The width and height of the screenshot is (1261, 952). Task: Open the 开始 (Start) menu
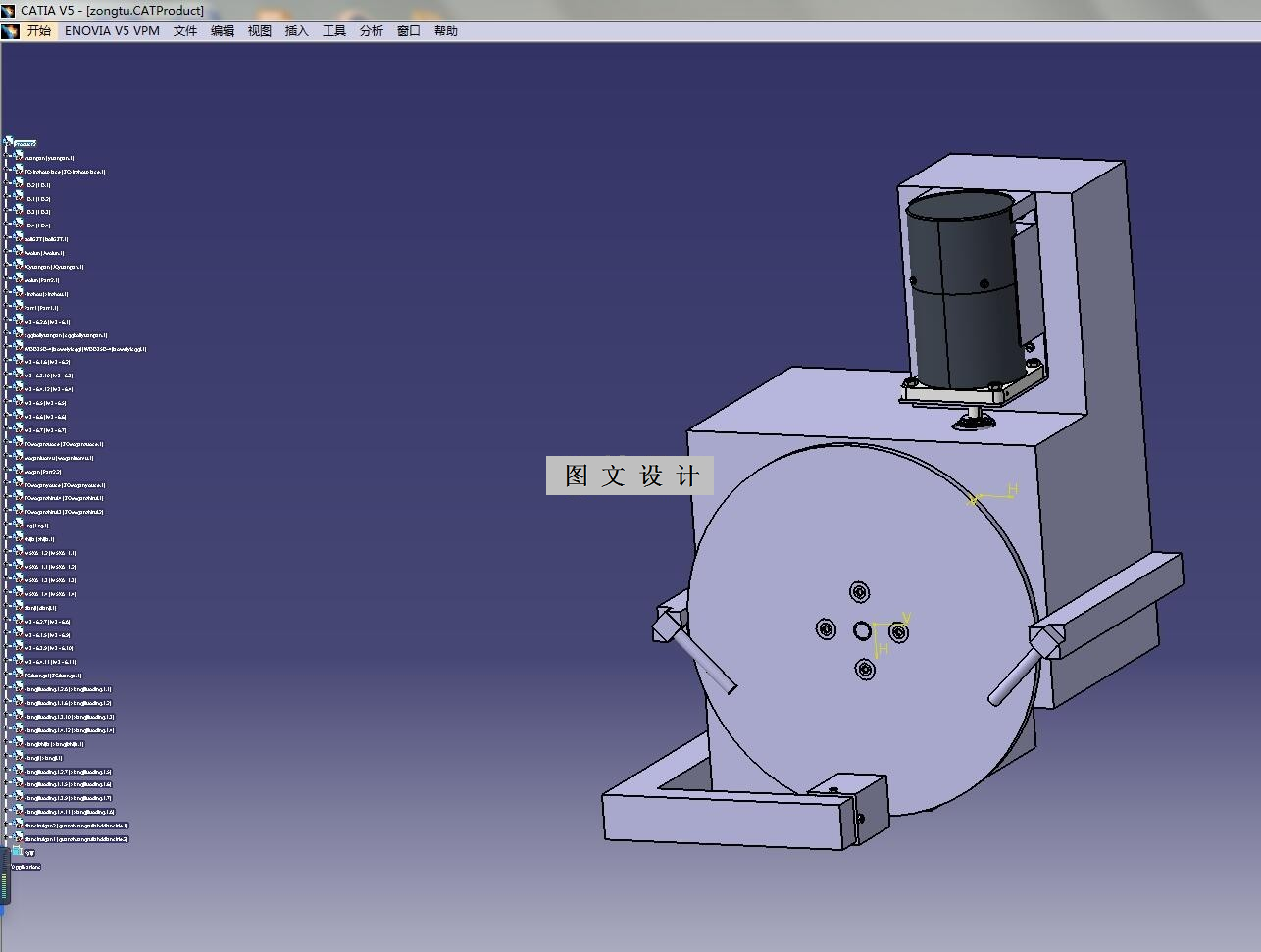[39, 30]
